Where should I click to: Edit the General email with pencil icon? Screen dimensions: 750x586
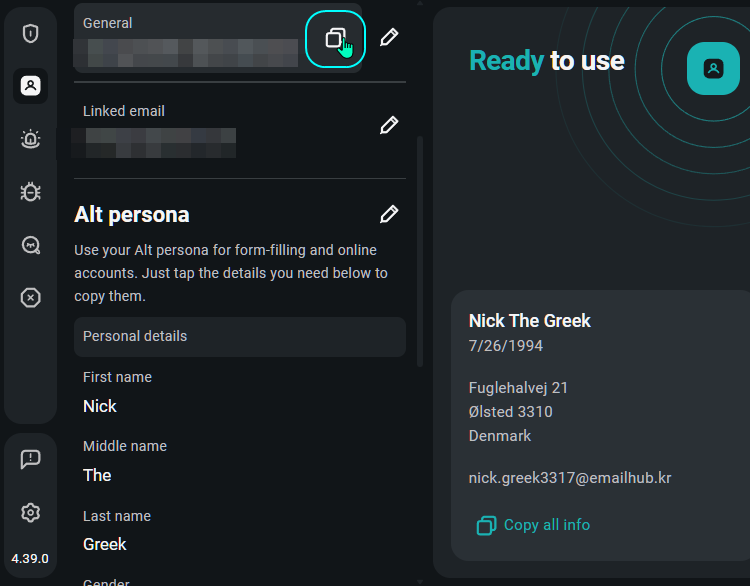(x=389, y=38)
